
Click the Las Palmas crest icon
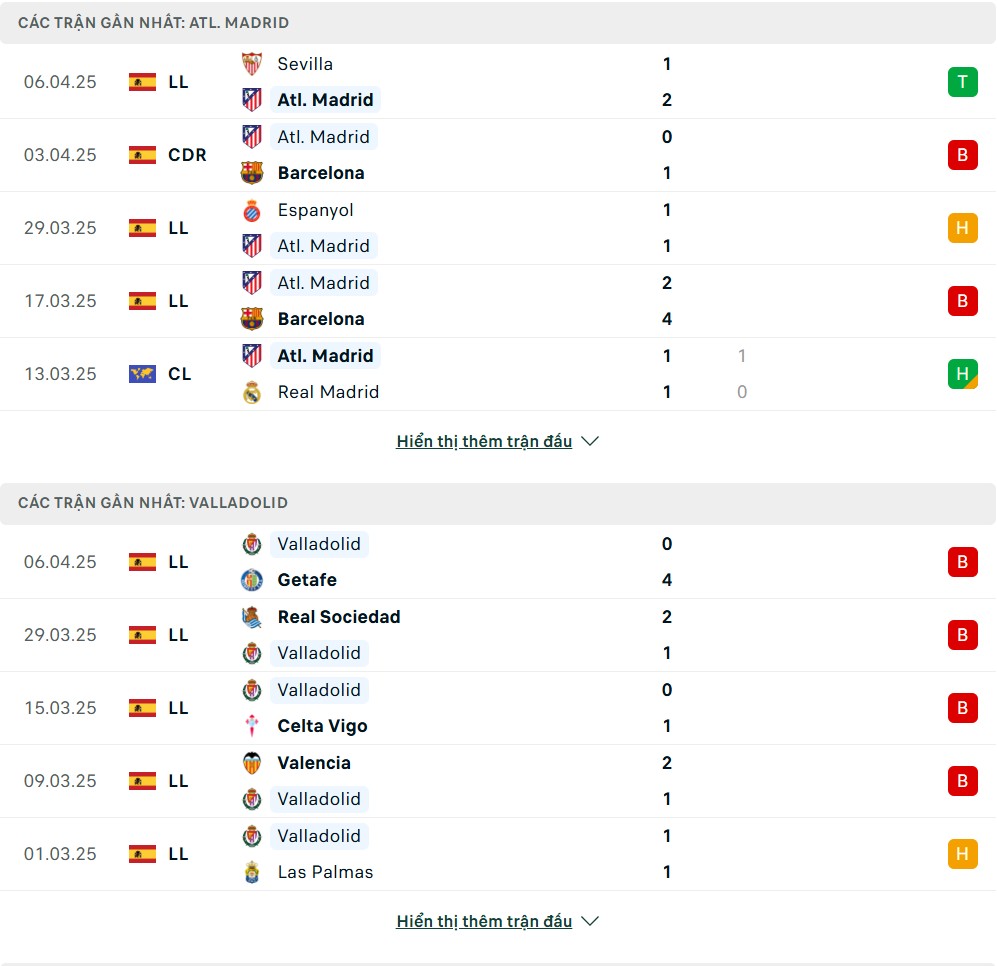coord(252,872)
